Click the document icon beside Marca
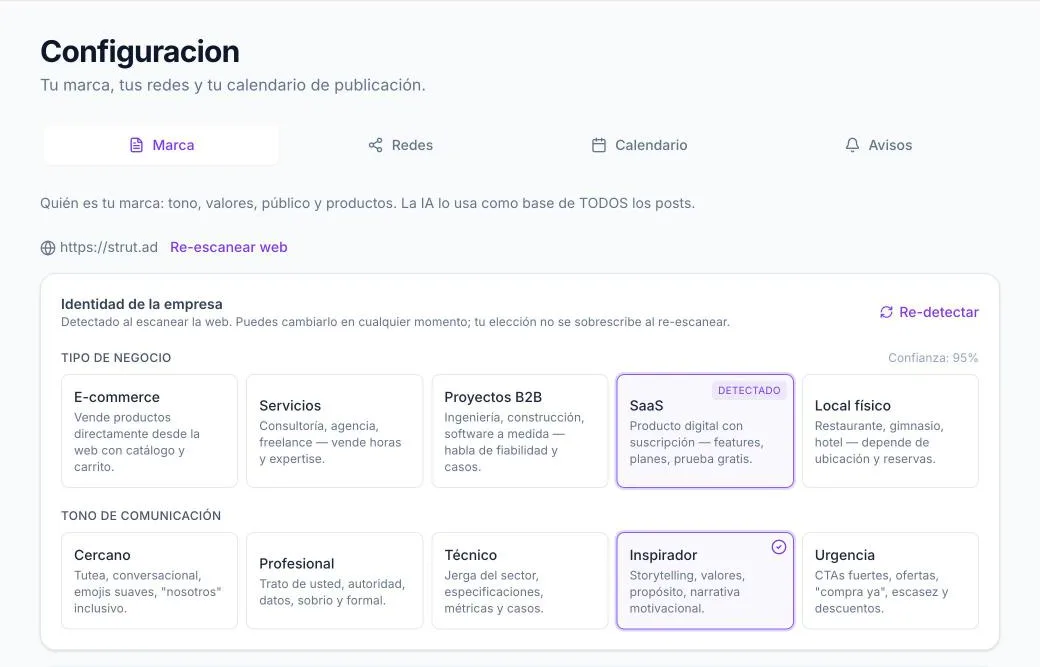 pos(136,145)
